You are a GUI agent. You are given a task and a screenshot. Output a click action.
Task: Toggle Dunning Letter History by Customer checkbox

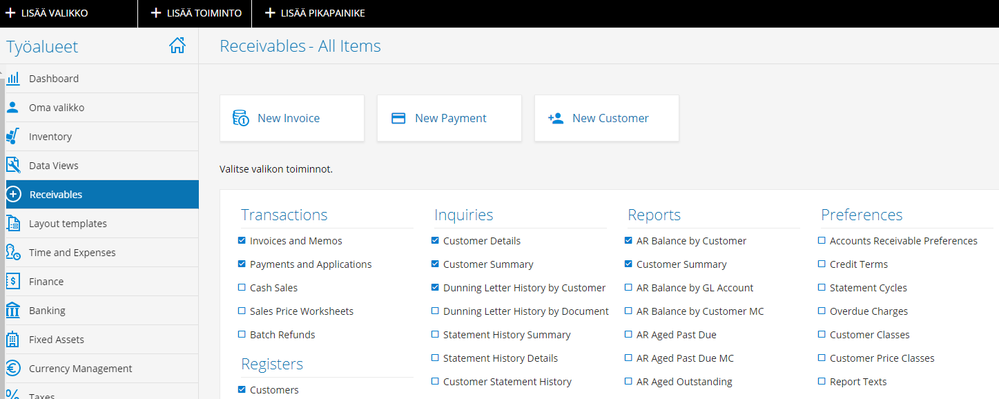(x=435, y=287)
